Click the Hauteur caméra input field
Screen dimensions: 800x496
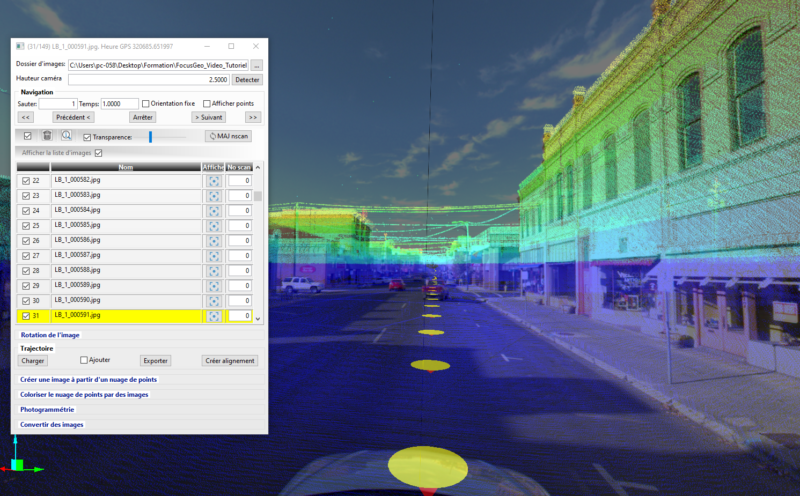point(149,79)
